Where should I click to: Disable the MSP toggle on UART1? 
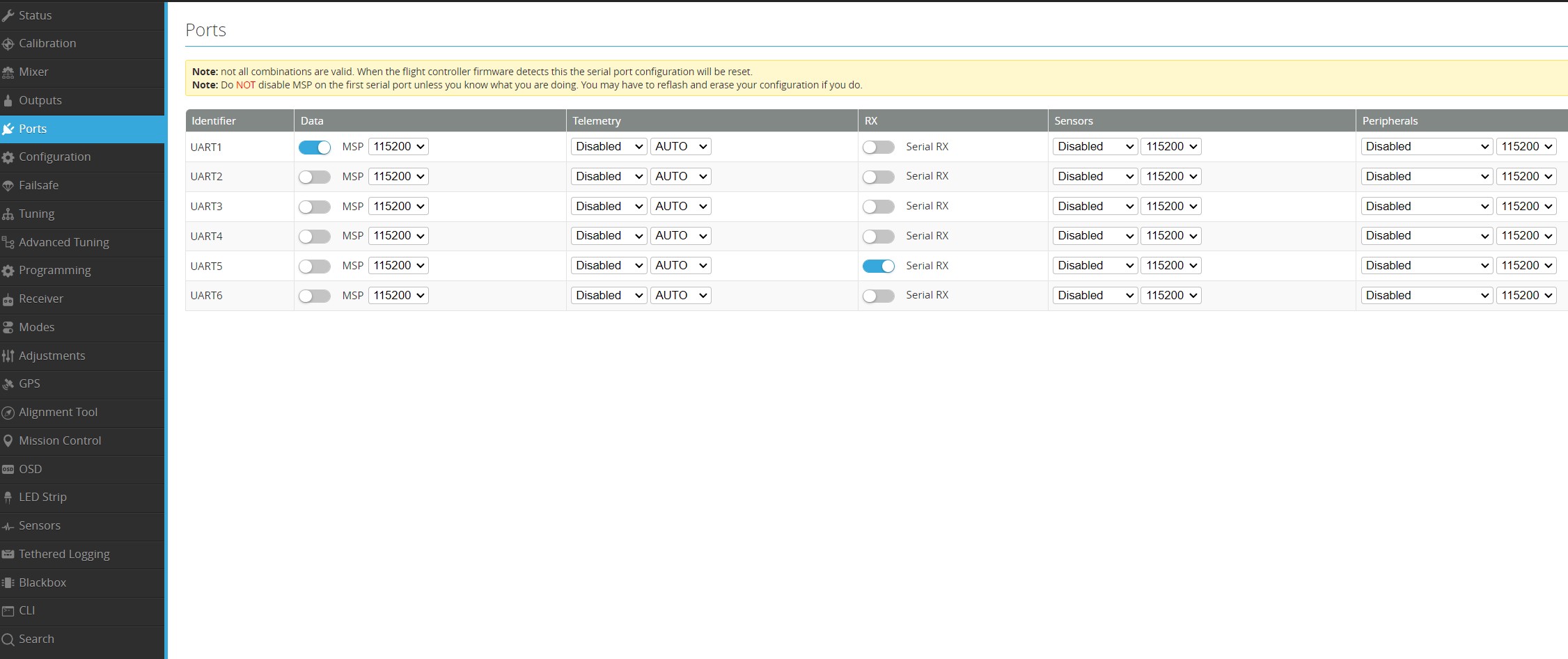point(315,148)
